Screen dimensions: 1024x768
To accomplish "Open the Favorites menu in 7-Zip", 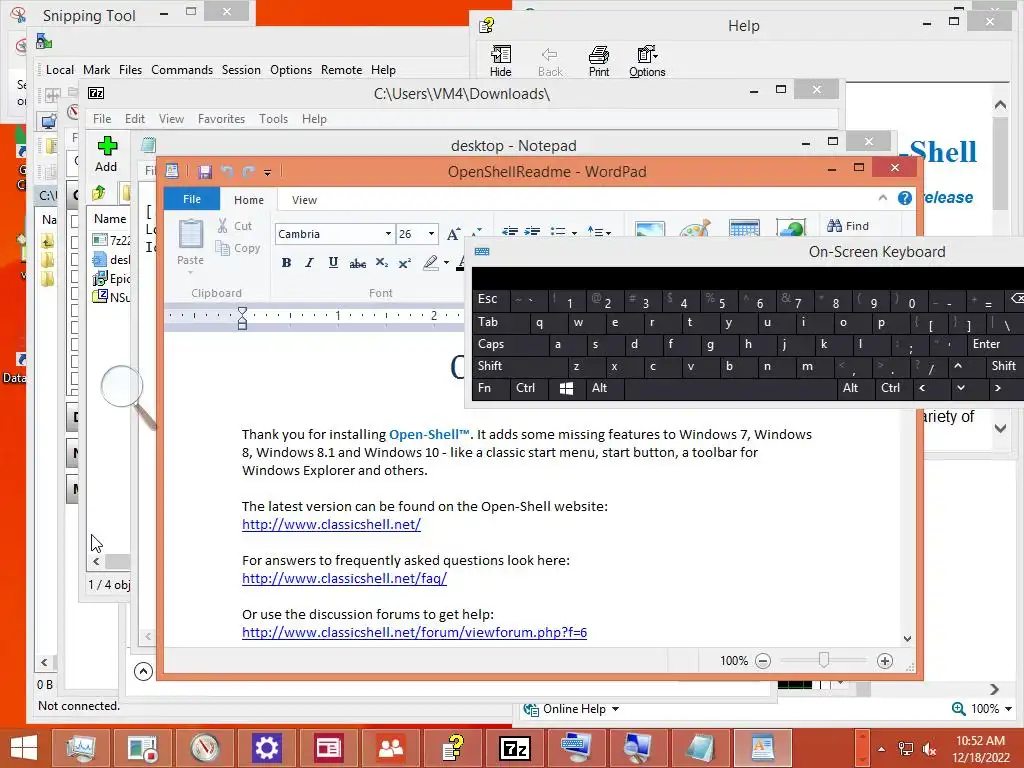I will pos(221,119).
